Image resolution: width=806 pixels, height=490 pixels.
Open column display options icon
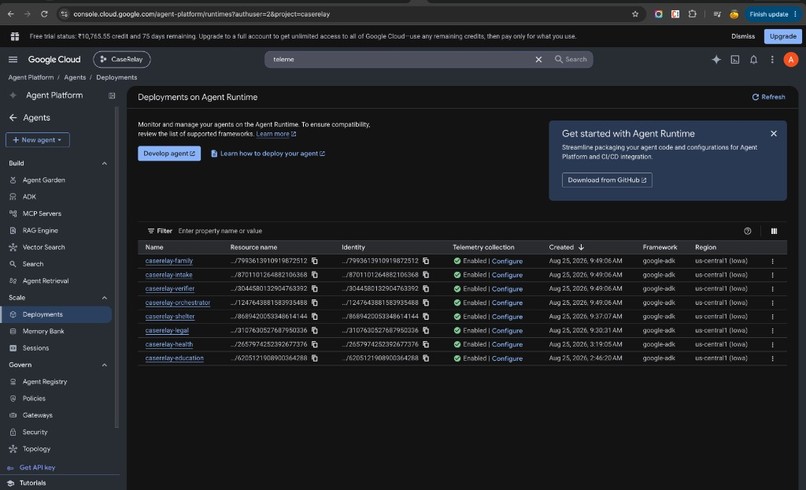pos(774,231)
